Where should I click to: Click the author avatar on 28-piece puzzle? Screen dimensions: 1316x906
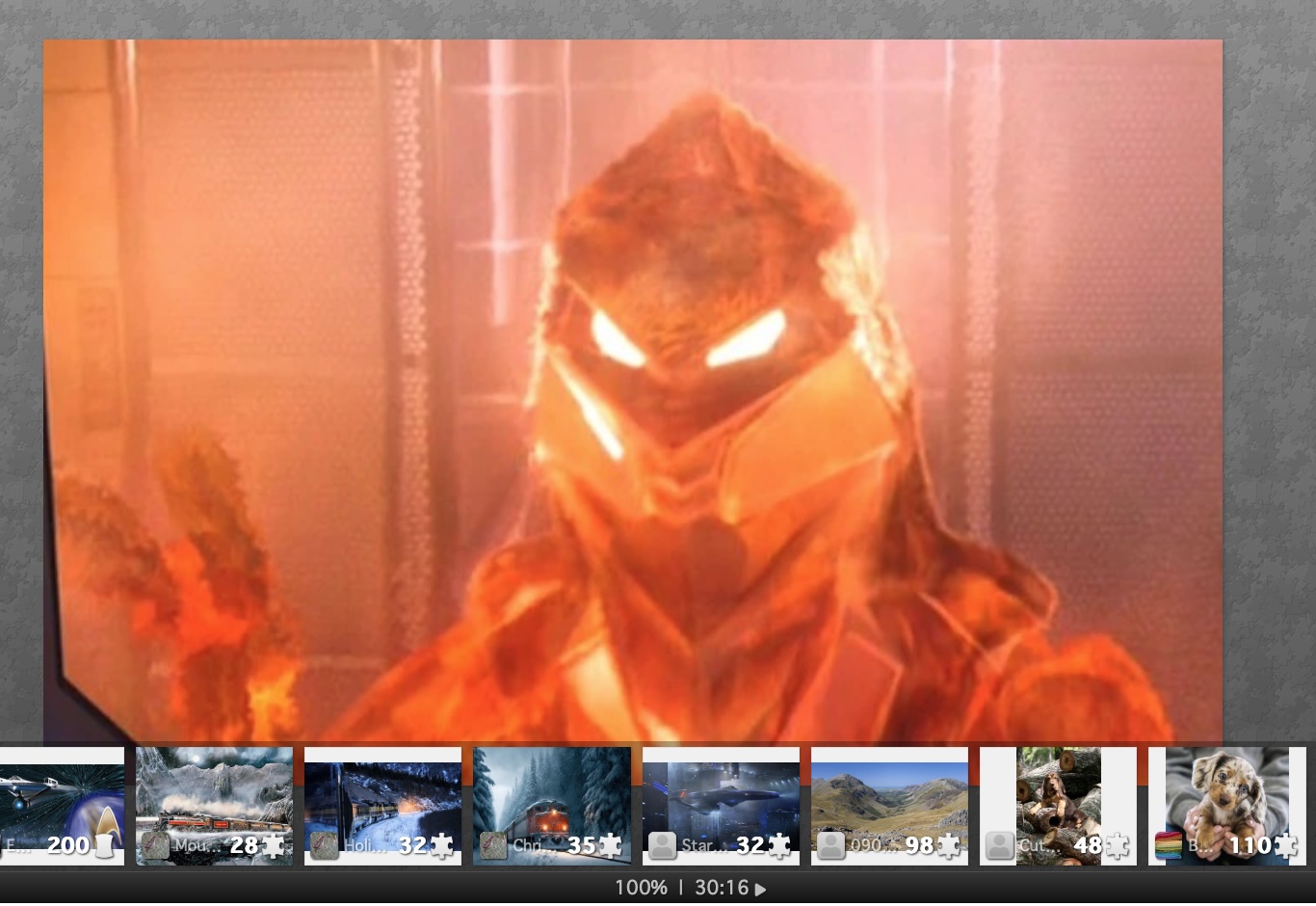[x=156, y=845]
